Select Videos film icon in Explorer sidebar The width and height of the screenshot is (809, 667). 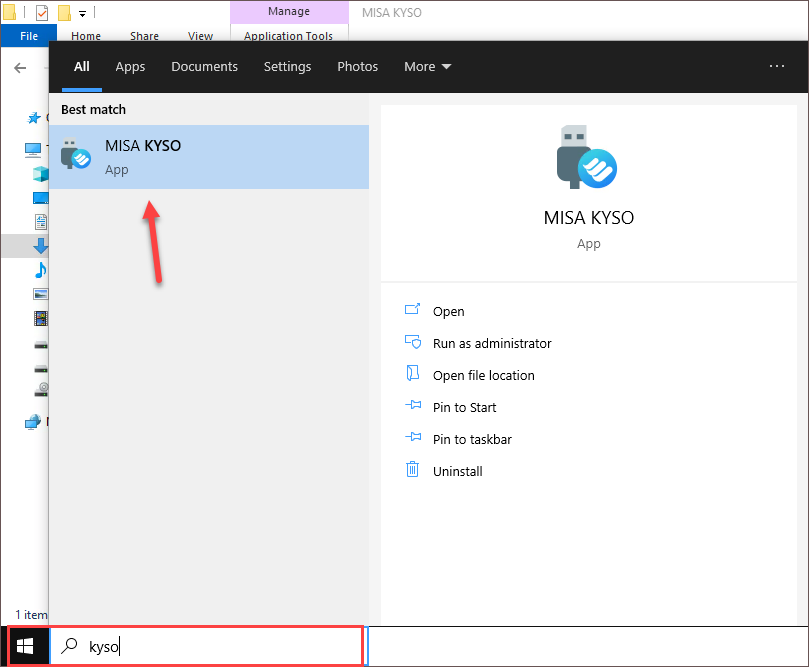click(x=41, y=318)
